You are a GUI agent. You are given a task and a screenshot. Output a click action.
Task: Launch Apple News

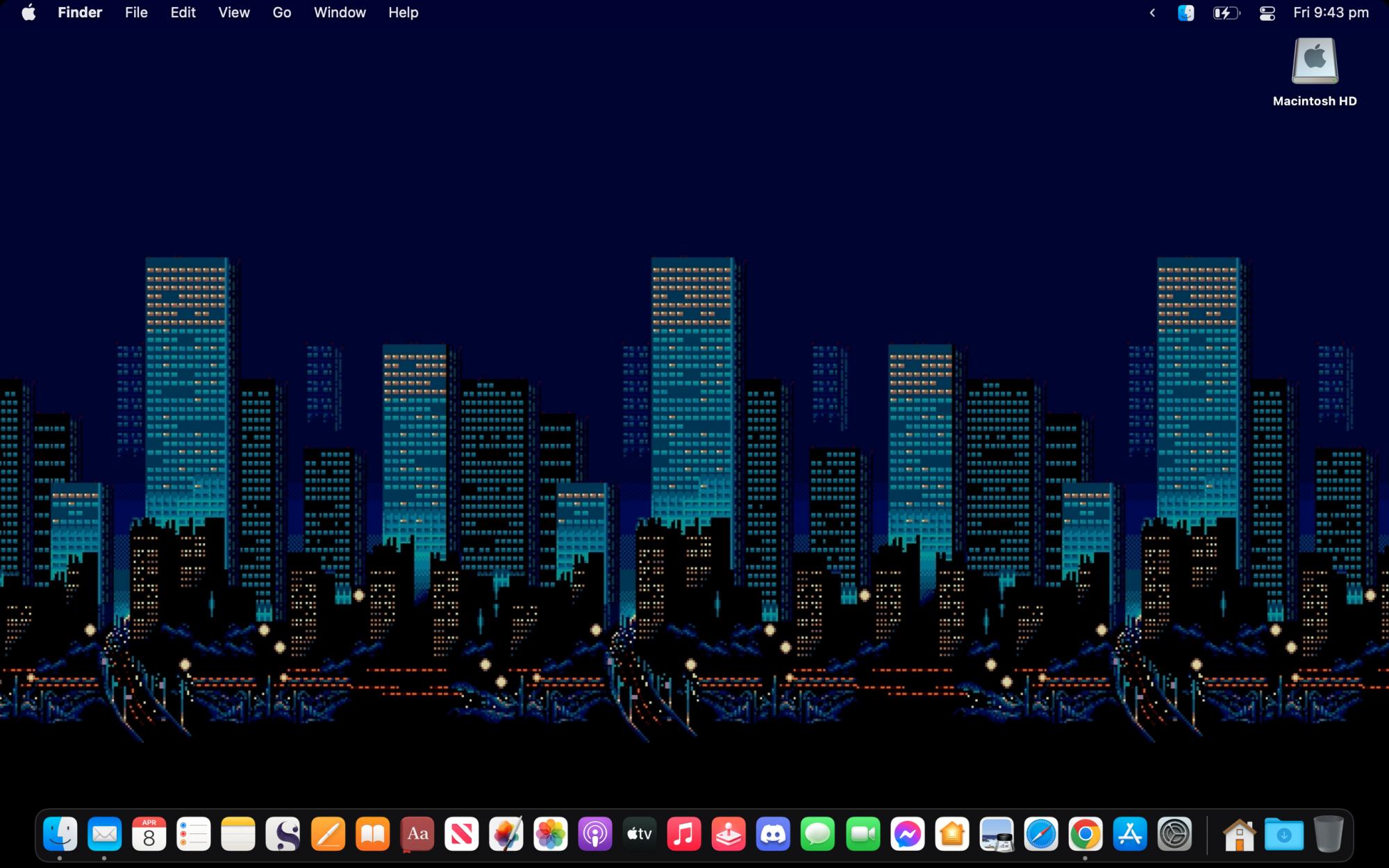(x=462, y=834)
